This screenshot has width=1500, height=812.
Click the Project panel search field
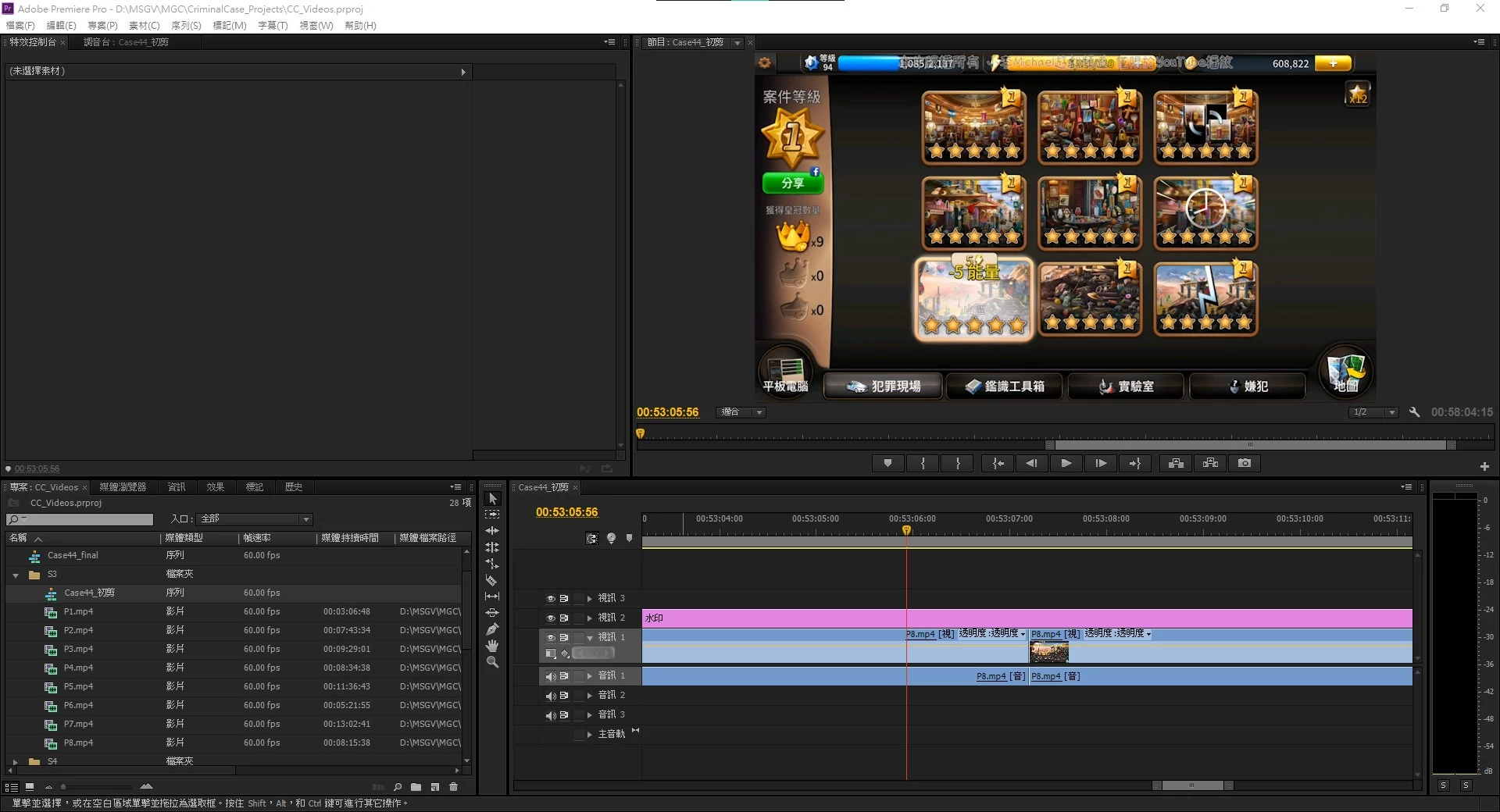(80, 519)
